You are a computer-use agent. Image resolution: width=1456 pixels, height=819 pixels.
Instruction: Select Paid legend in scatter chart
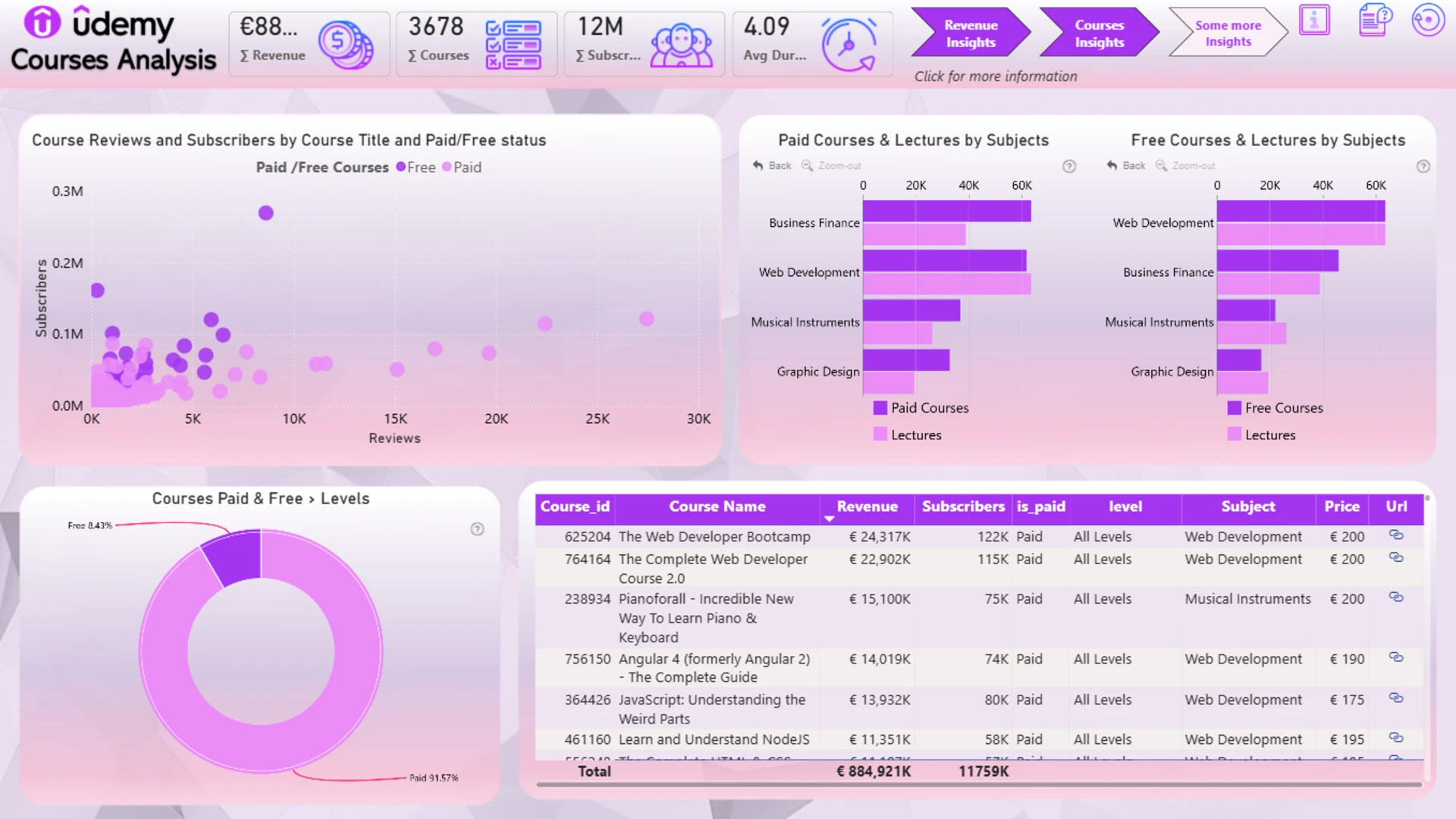(x=462, y=167)
